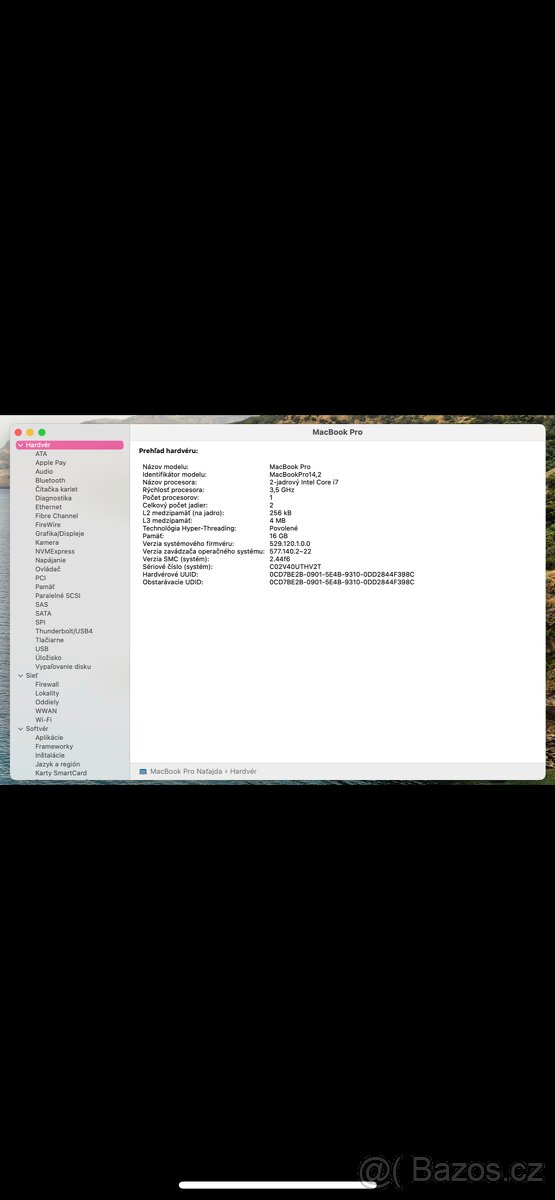Open the Audio hardware entry
The height and width of the screenshot is (1200, 555).
click(44, 472)
